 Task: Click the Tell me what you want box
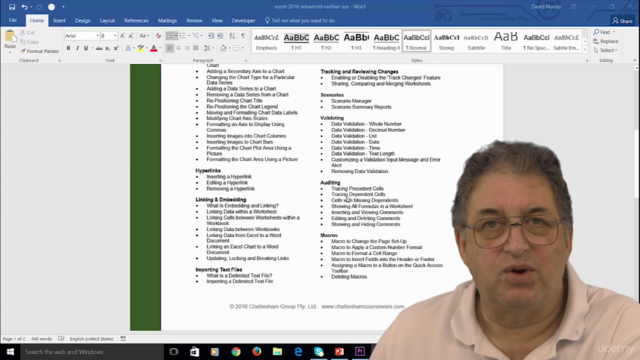(300, 20)
